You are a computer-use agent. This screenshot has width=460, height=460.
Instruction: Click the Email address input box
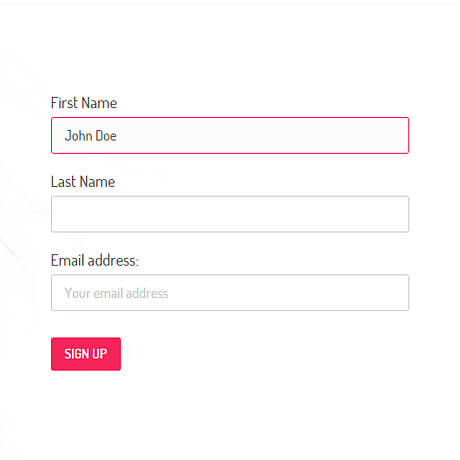pyautogui.click(x=230, y=293)
